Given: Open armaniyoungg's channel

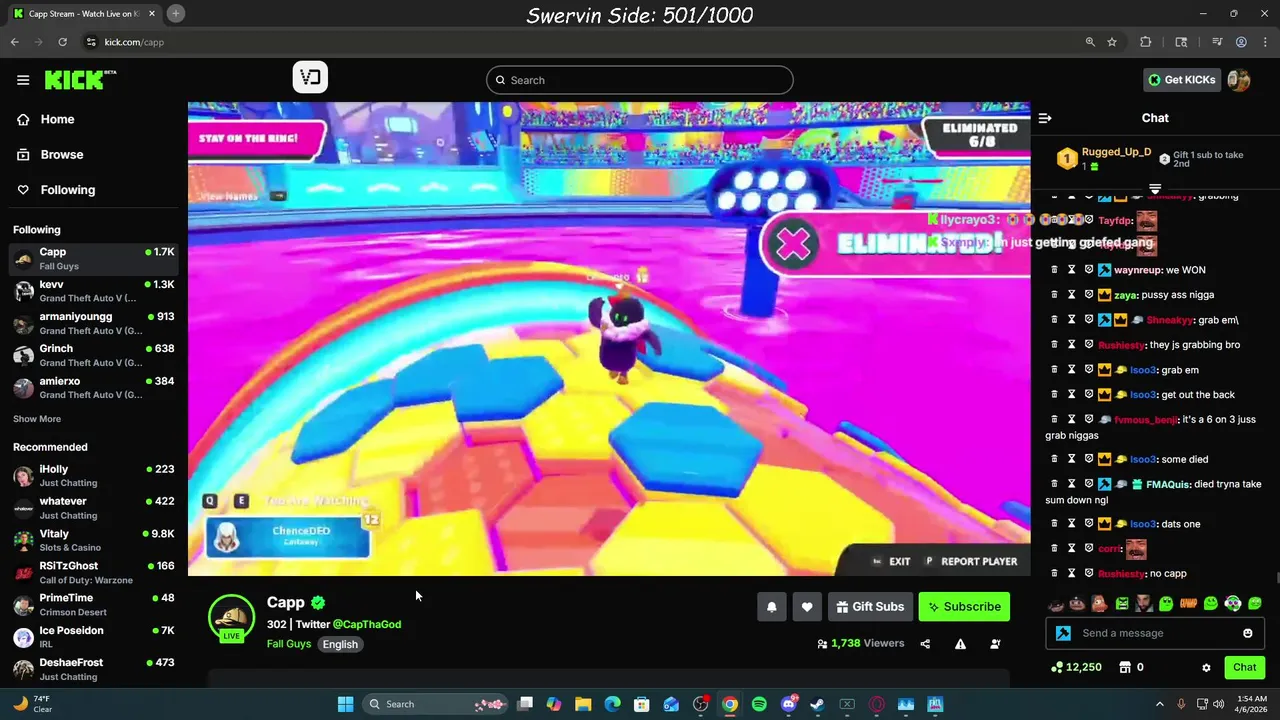Looking at the screenshot, I should [x=93, y=323].
